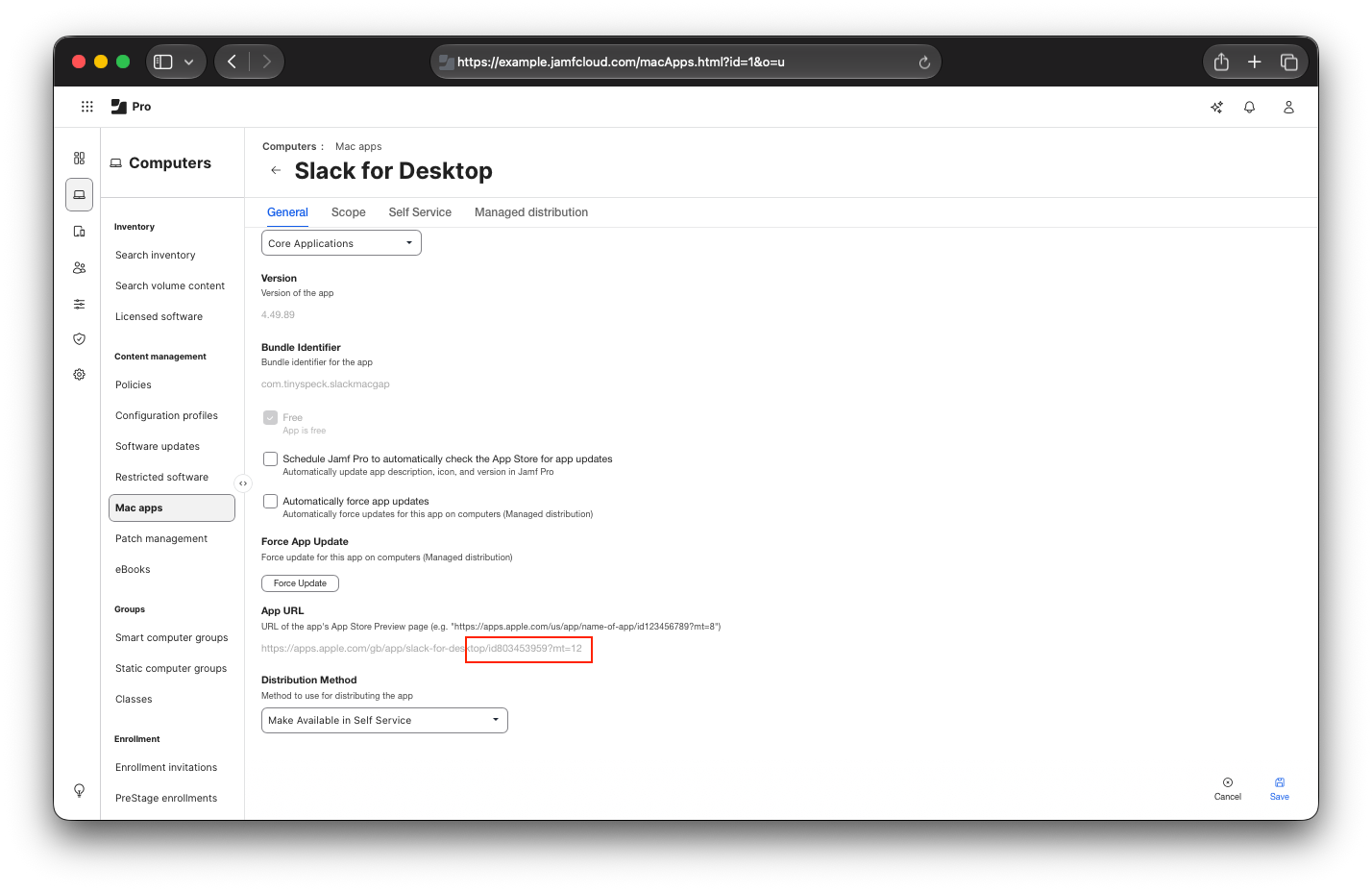Click the Computers breadcrumb link

289,147
